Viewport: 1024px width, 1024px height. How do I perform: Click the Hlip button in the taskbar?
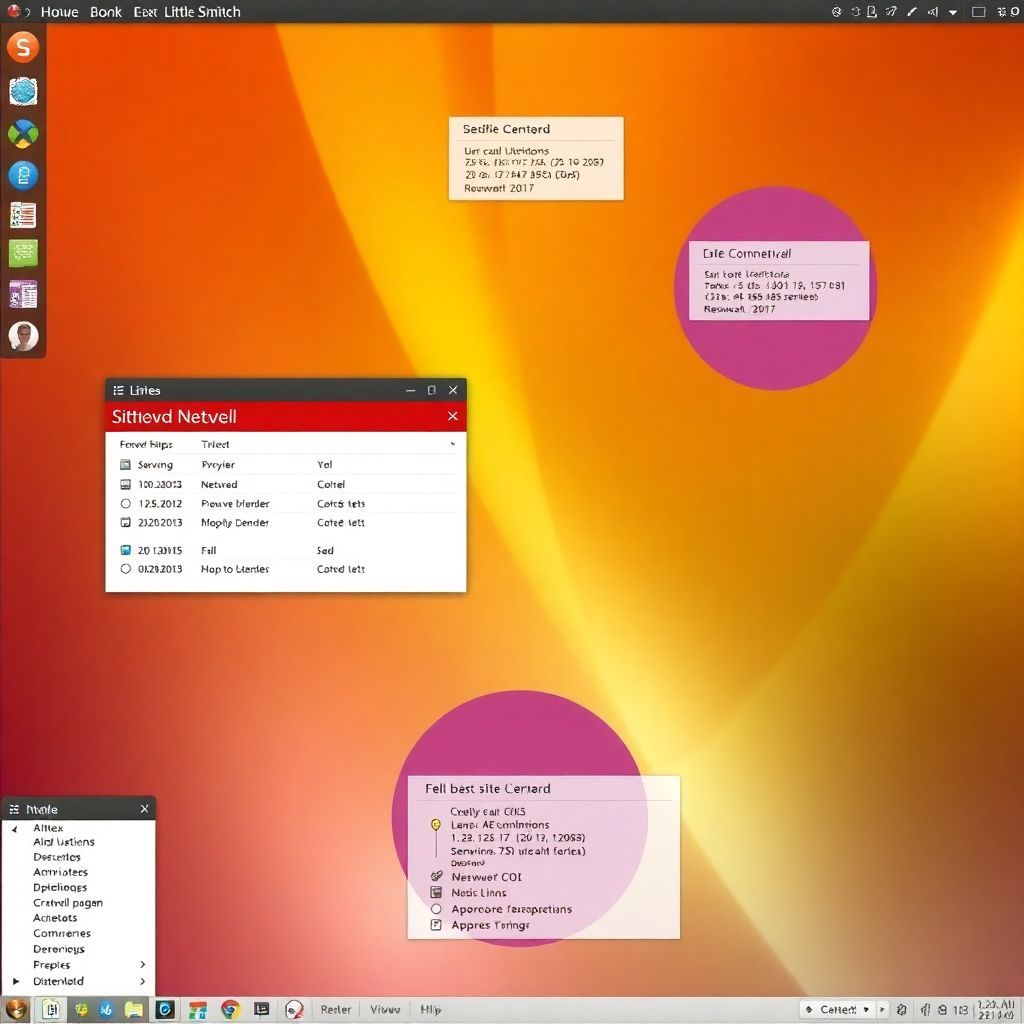tap(430, 1010)
